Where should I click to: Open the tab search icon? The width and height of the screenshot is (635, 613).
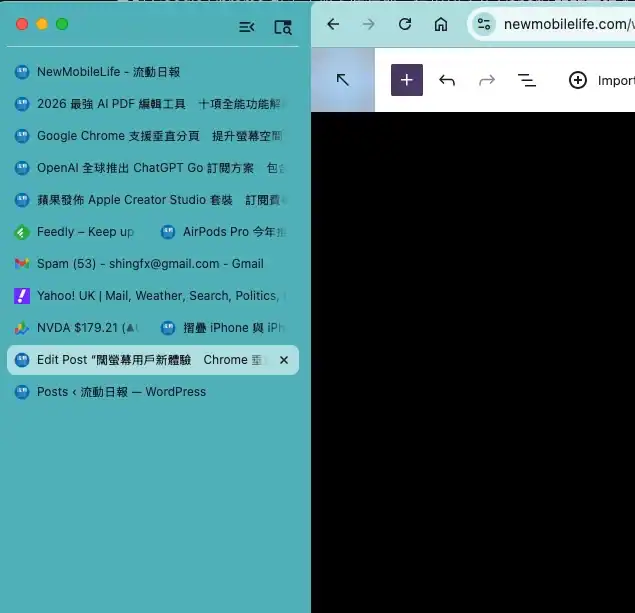click(283, 27)
